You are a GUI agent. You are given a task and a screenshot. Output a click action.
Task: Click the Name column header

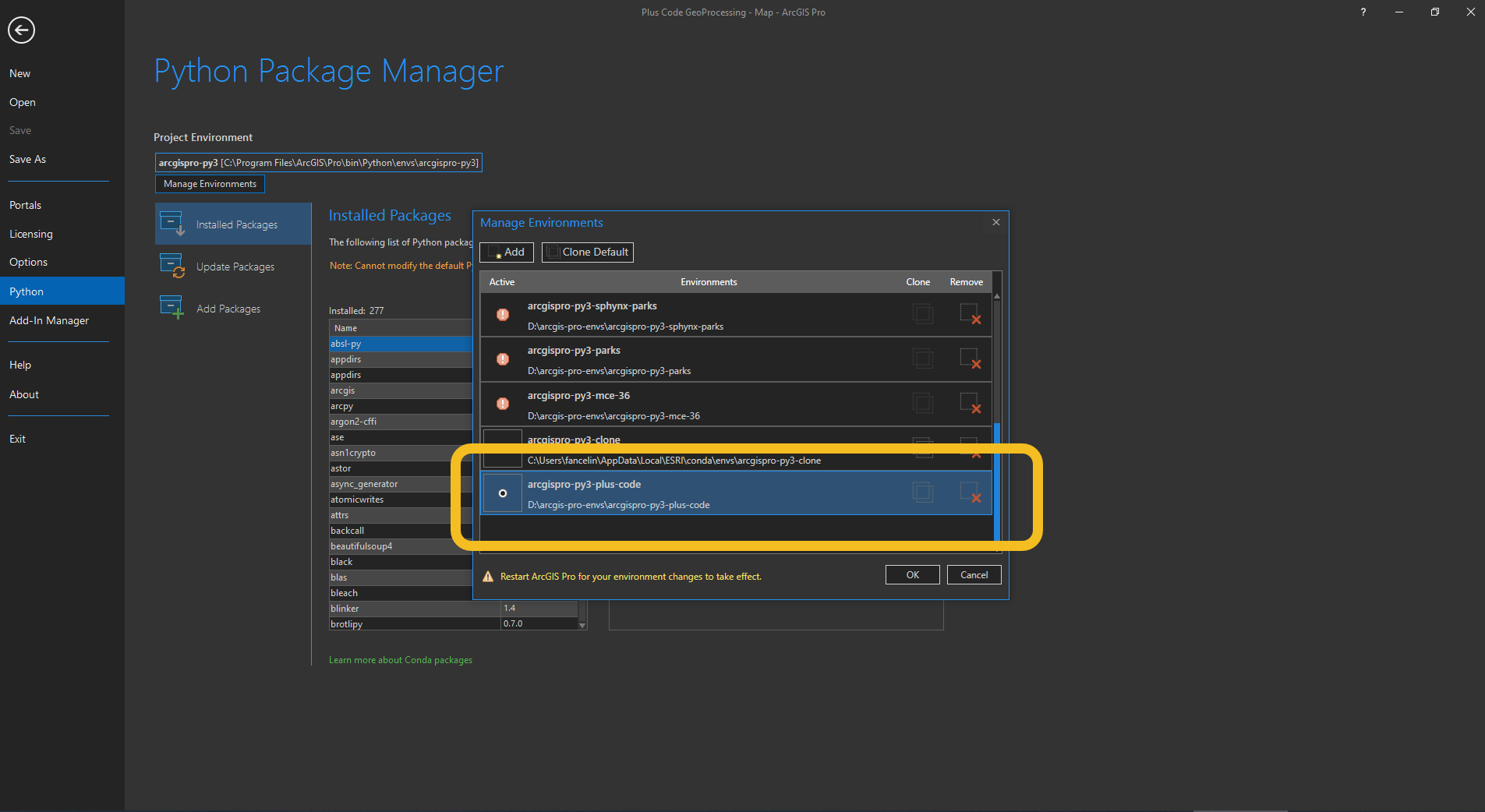(x=401, y=328)
